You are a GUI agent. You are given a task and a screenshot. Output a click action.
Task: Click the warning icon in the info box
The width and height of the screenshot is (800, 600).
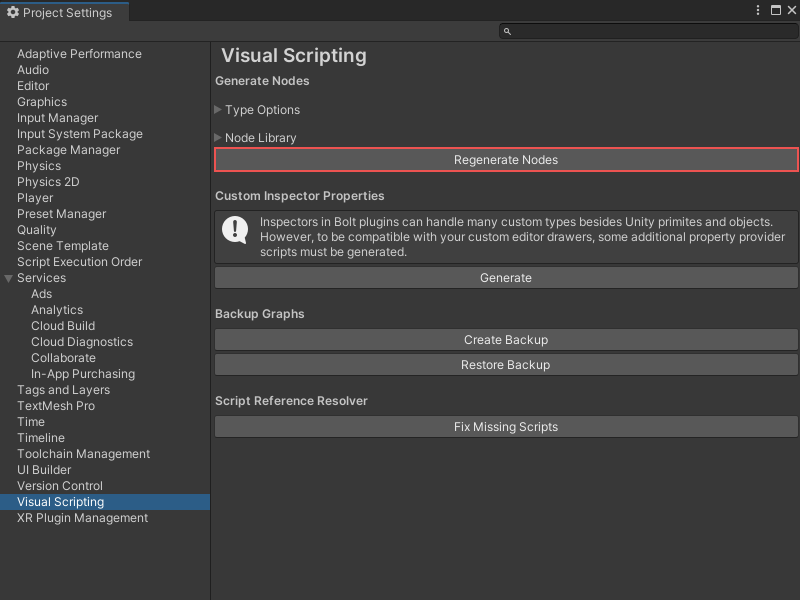point(235,231)
